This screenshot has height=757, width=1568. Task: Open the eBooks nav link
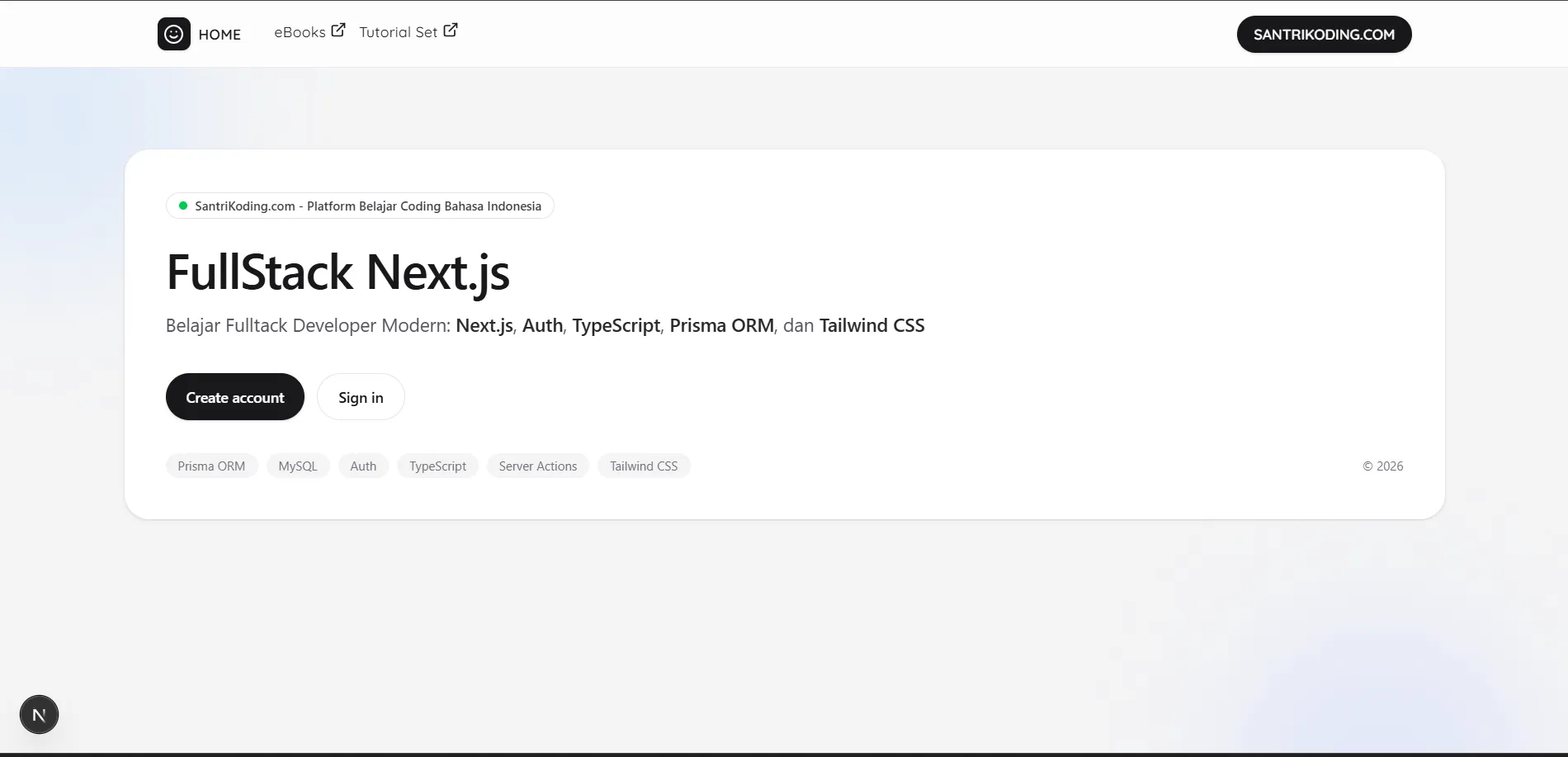click(x=309, y=32)
